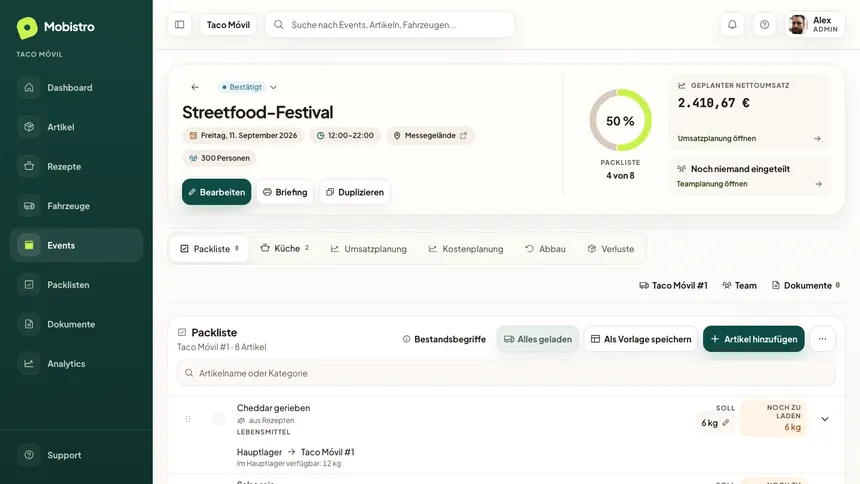The height and width of the screenshot is (484, 860).
Task: Click the Packliste heading checkbox icon
Action: coord(182,333)
